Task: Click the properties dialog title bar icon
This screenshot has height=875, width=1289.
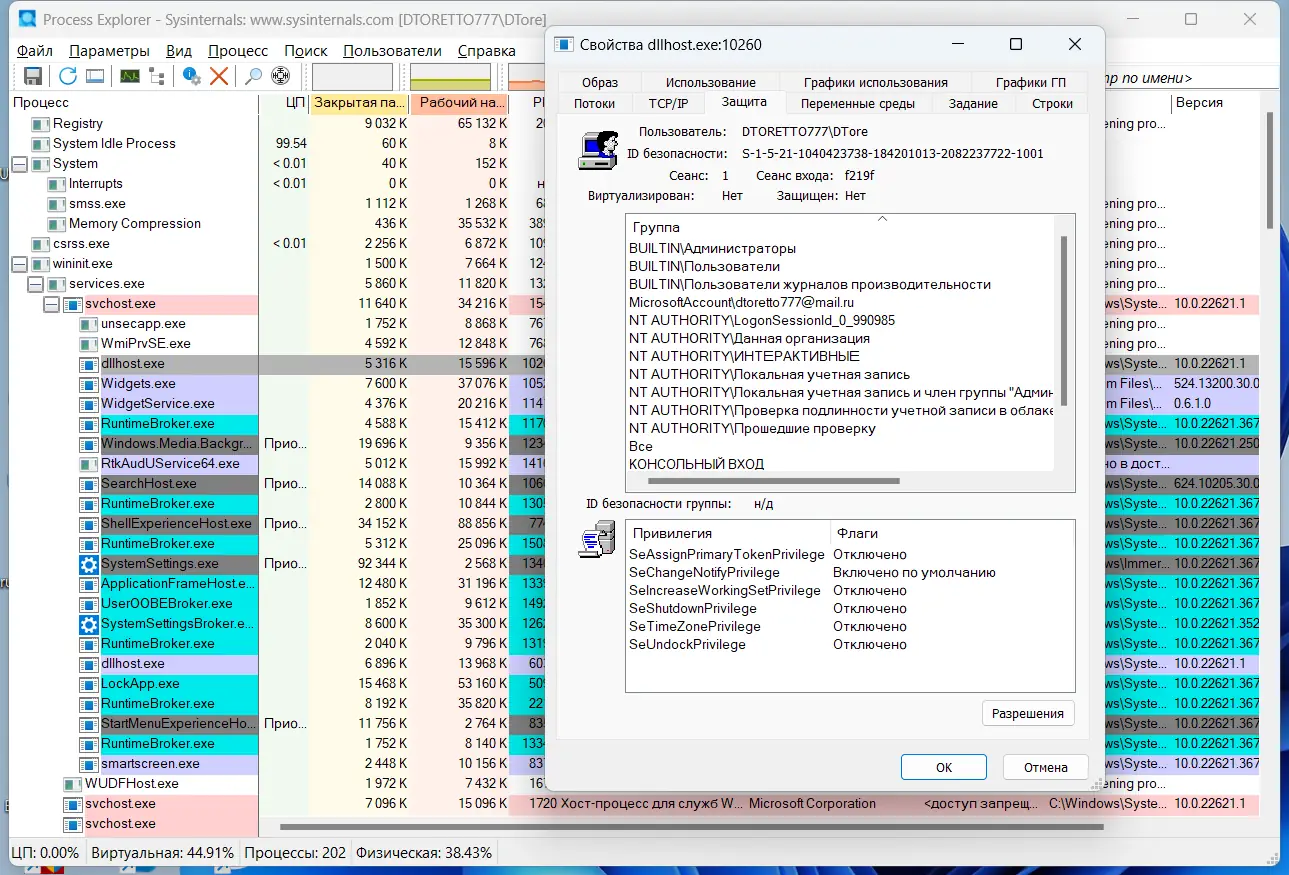Action: (564, 44)
